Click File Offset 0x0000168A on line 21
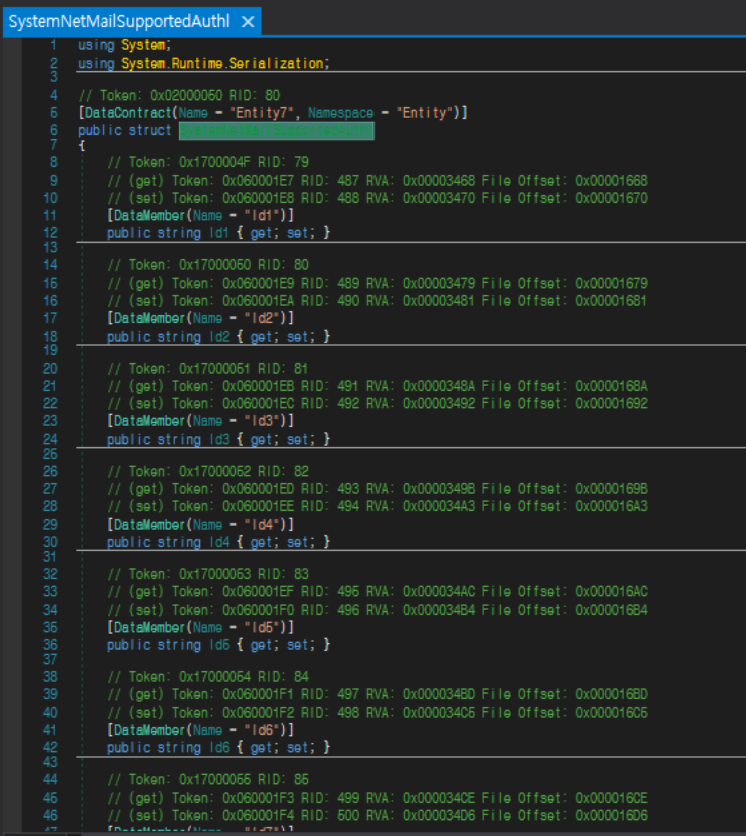This screenshot has width=746, height=836. [611, 386]
